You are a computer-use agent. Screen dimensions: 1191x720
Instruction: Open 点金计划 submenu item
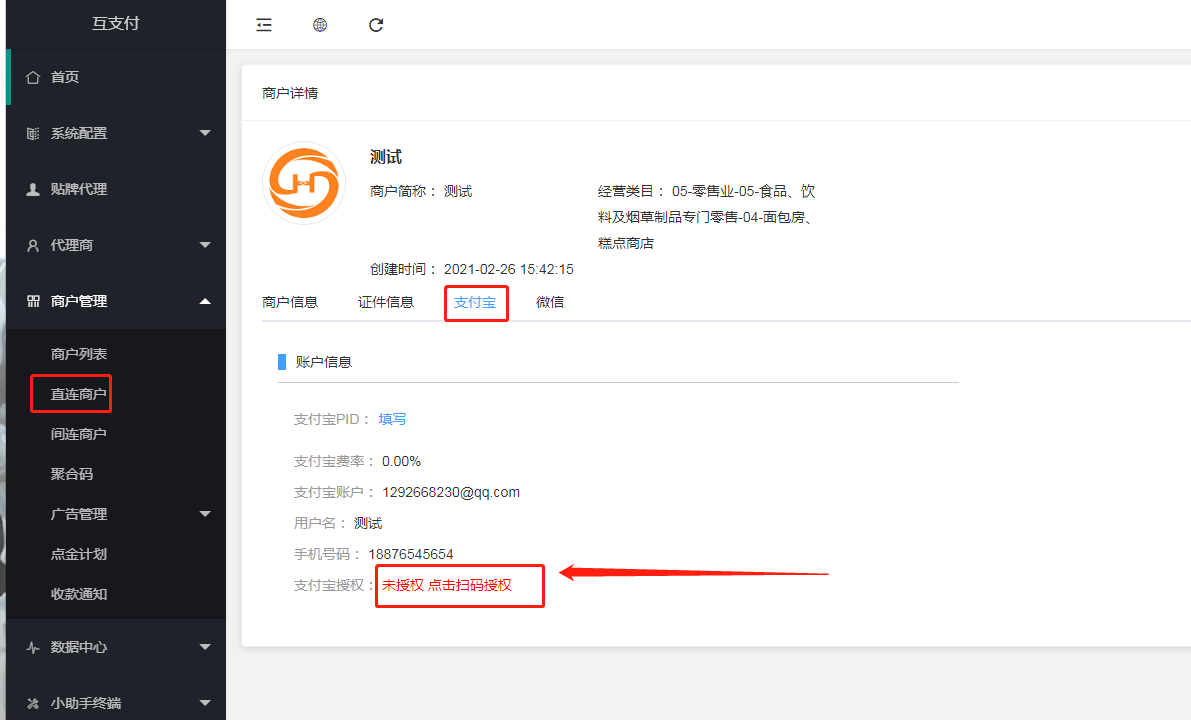(x=79, y=554)
